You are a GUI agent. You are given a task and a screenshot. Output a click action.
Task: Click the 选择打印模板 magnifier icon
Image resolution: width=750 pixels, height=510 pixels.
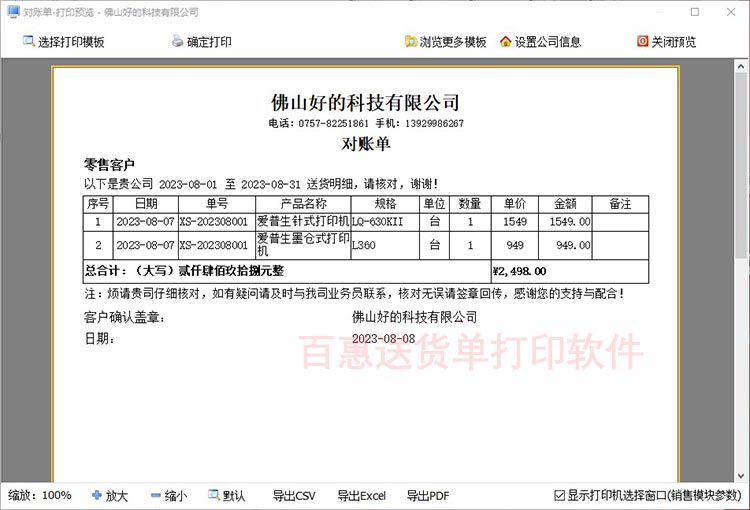point(29,41)
